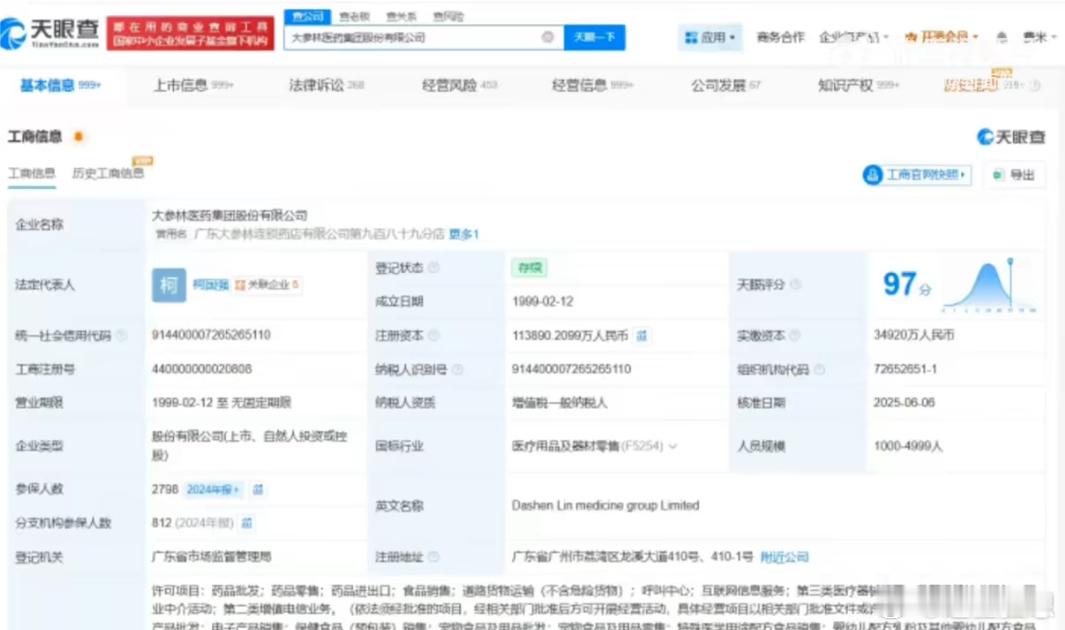Click inside the company search input field
This screenshot has height=630, width=1065.
pos(420,37)
